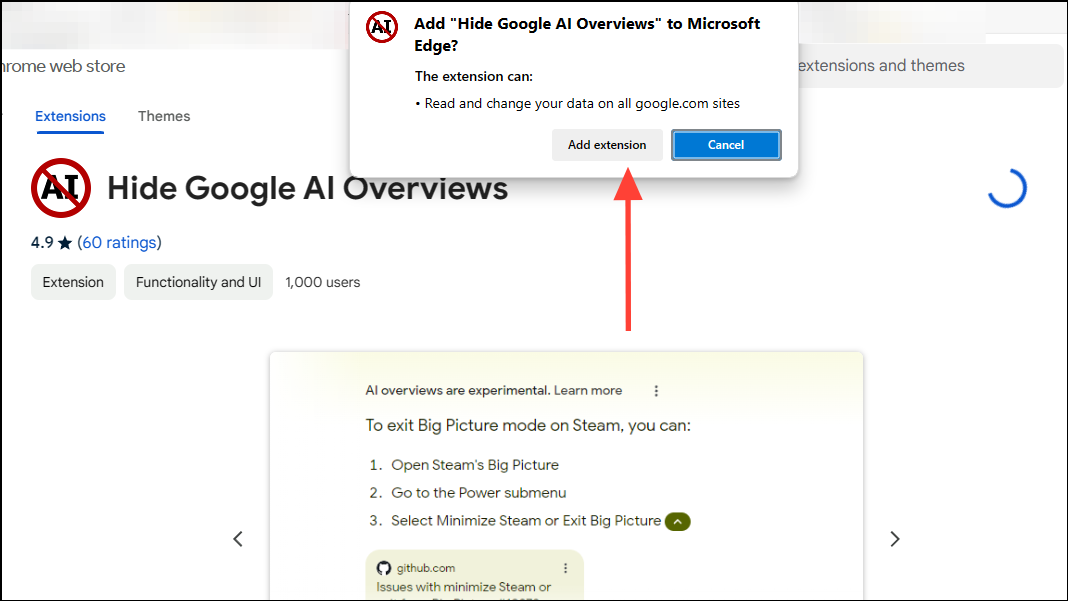Click the extension screenshot preview
The height and width of the screenshot is (601, 1068).
tap(566, 476)
